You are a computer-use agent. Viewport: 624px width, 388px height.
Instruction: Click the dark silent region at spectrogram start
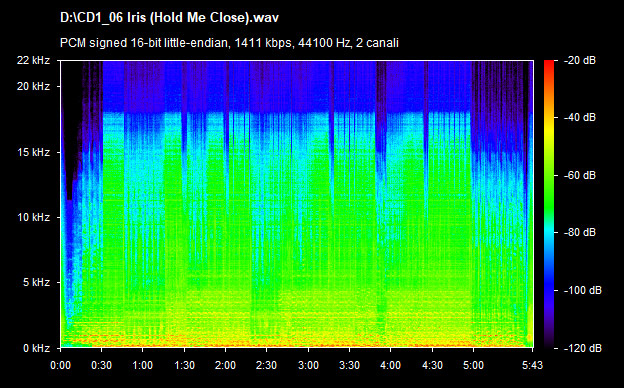[72, 119]
